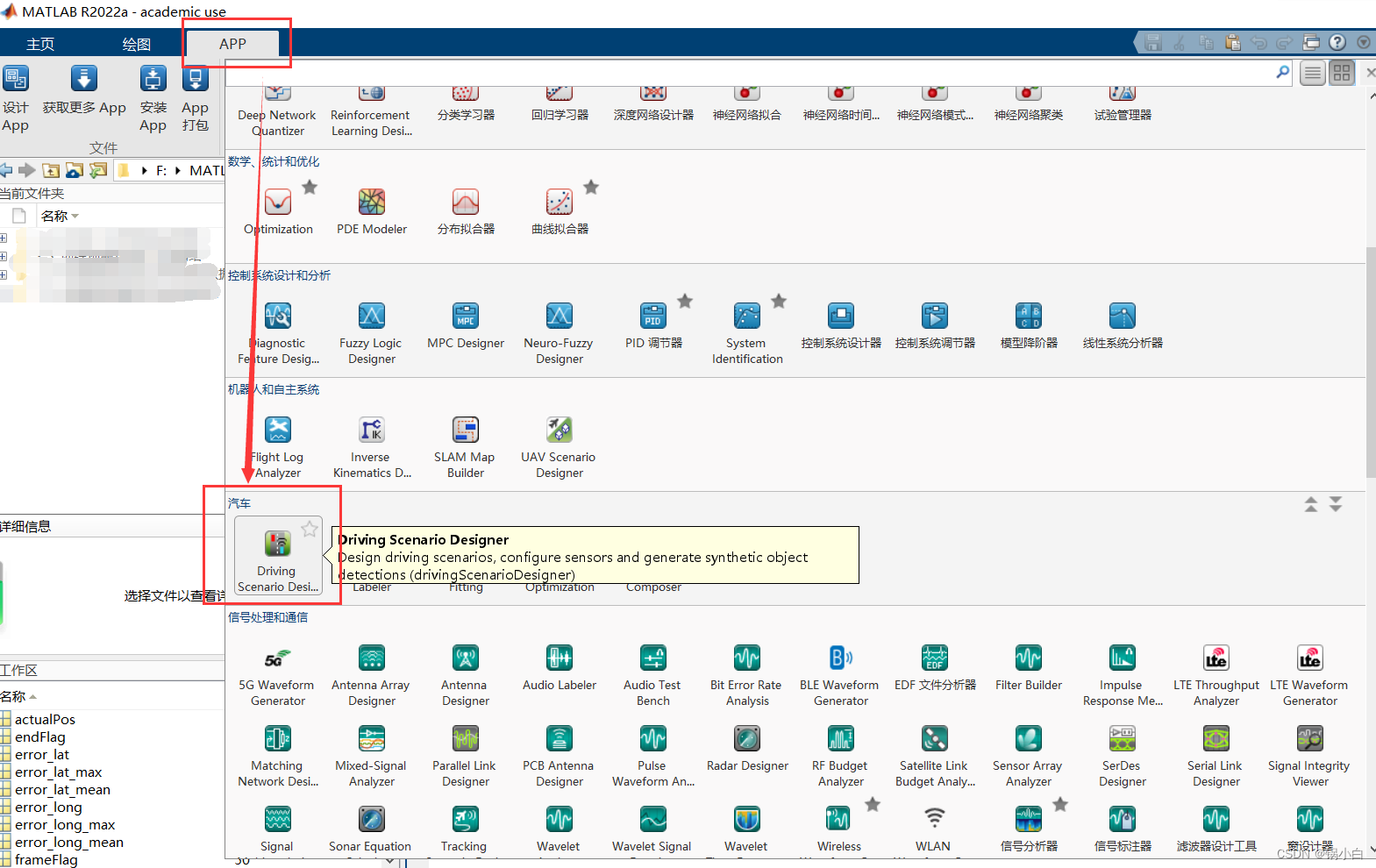Viewport: 1376px width, 868px height.
Task: Open Signal Integrity Viewer app
Action: point(1310,756)
